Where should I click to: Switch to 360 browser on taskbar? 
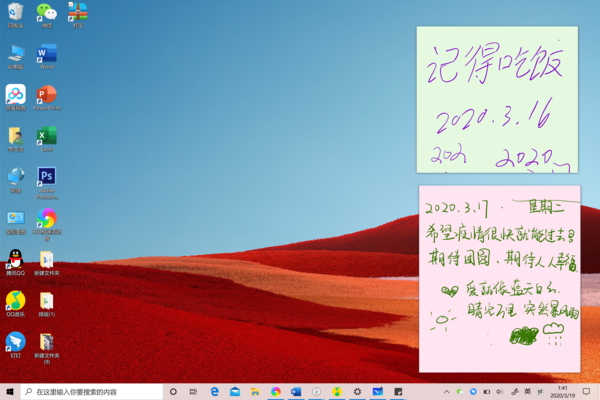276,392
